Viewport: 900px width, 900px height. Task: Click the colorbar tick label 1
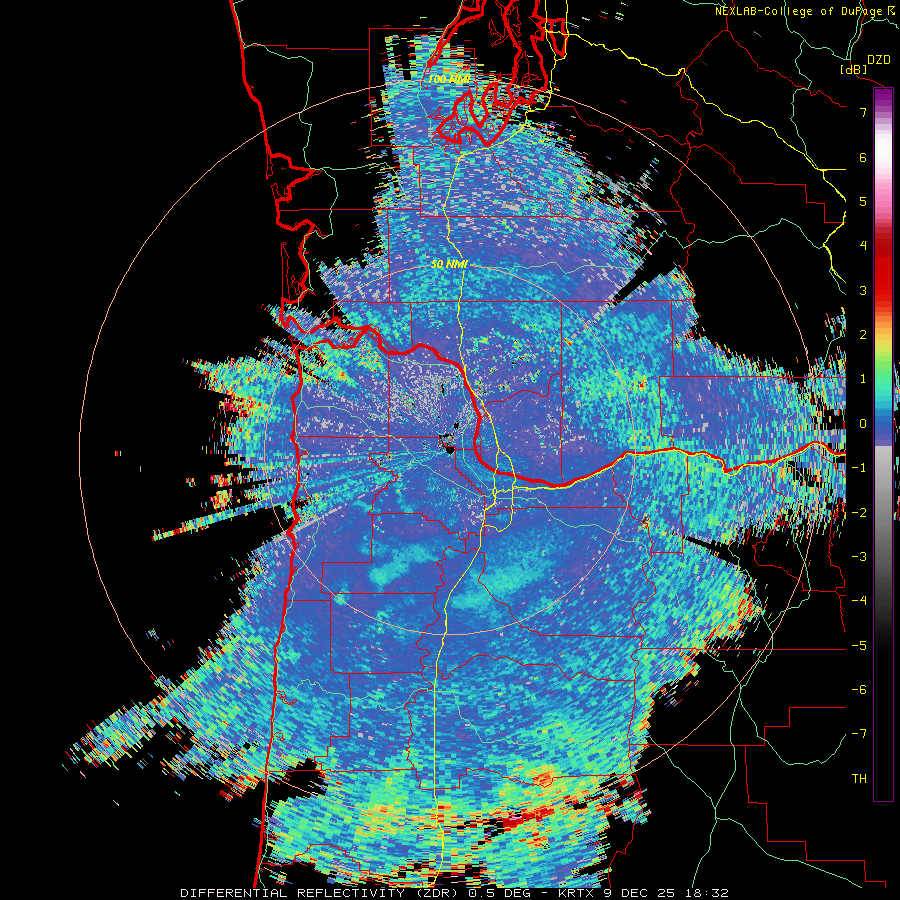863,379
